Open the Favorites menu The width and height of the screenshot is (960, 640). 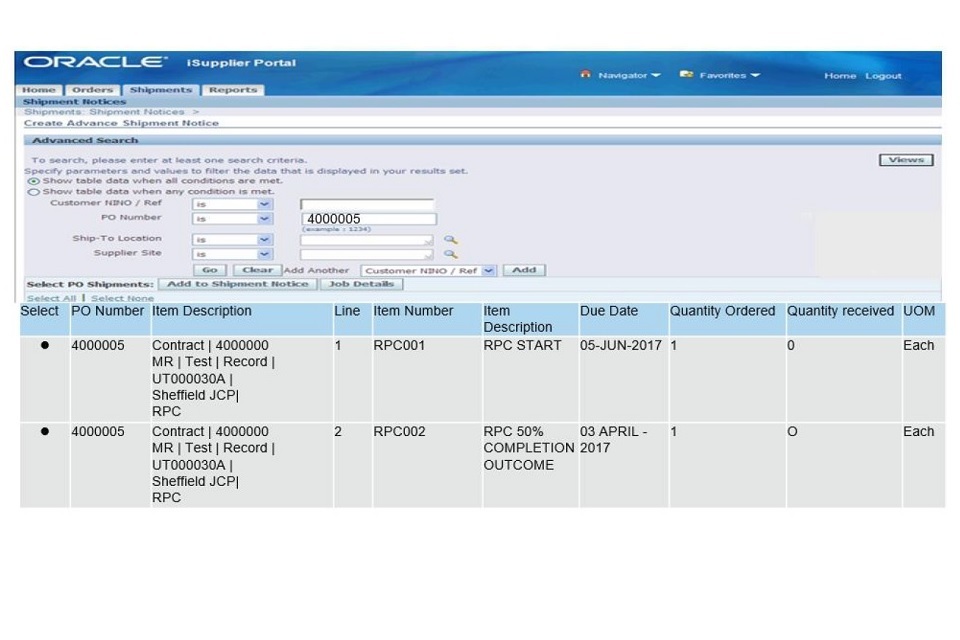[721, 76]
